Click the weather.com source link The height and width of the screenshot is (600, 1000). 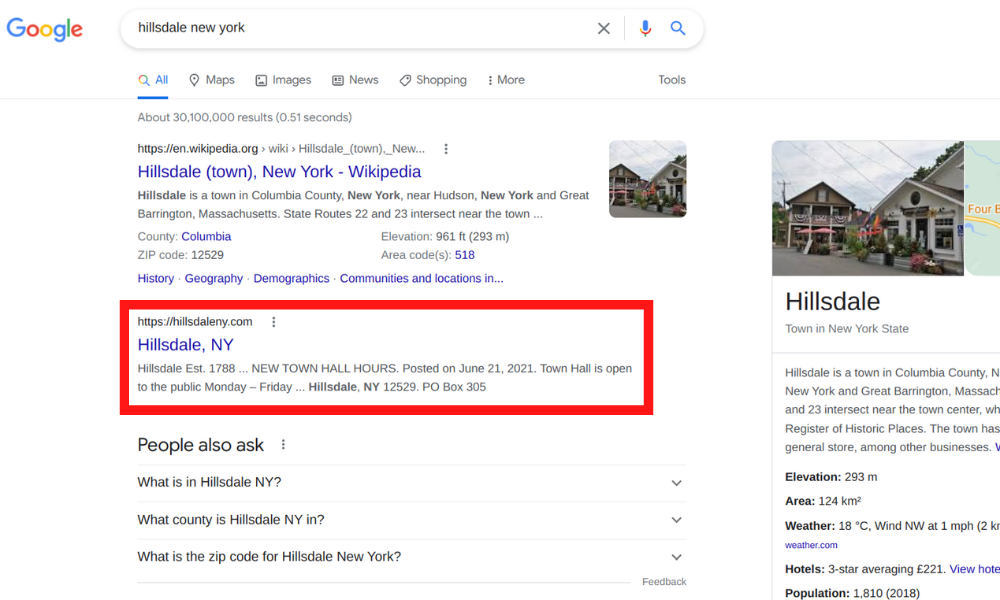point(811,545)
